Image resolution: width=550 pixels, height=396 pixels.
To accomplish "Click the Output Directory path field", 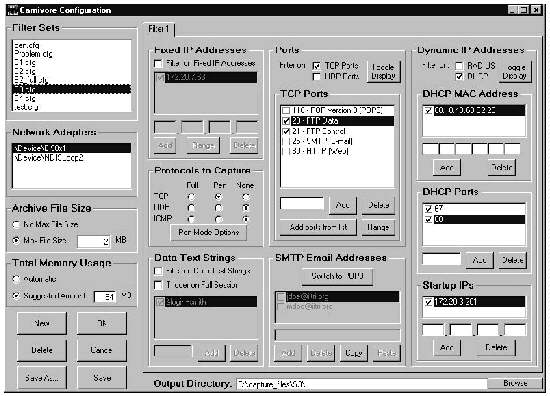I will [x=362, y=384].
